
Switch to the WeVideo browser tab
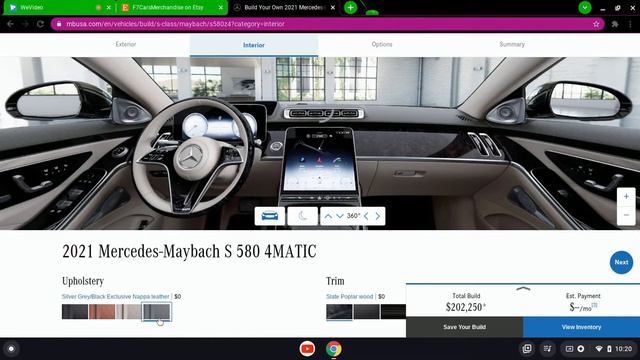pyautogui.click(x=53, y=7)
